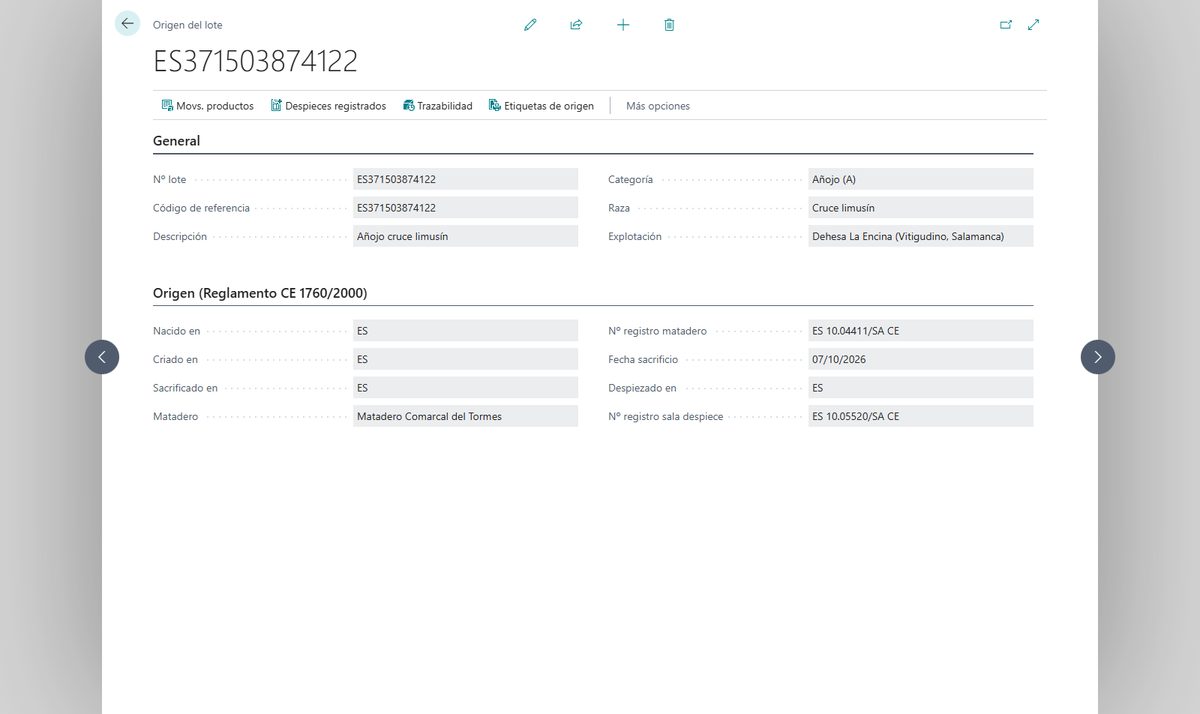Screen dimensions: 1200x714
Task: Select the Categoría field value
Action: point(921,179)
